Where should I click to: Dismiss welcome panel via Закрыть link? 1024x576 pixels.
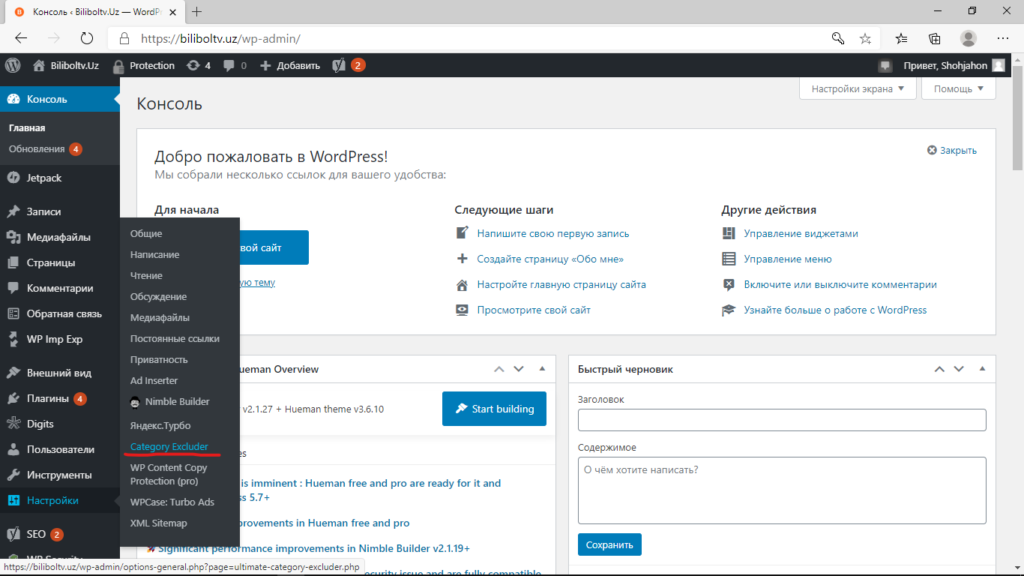point(952,150)
